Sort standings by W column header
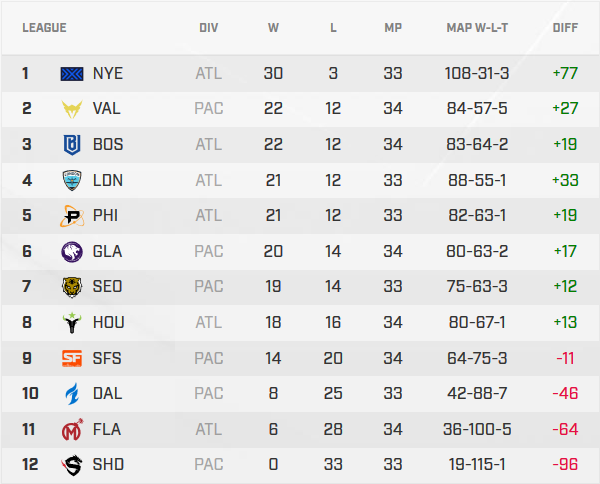600x484 pixels. click(273, 27)
